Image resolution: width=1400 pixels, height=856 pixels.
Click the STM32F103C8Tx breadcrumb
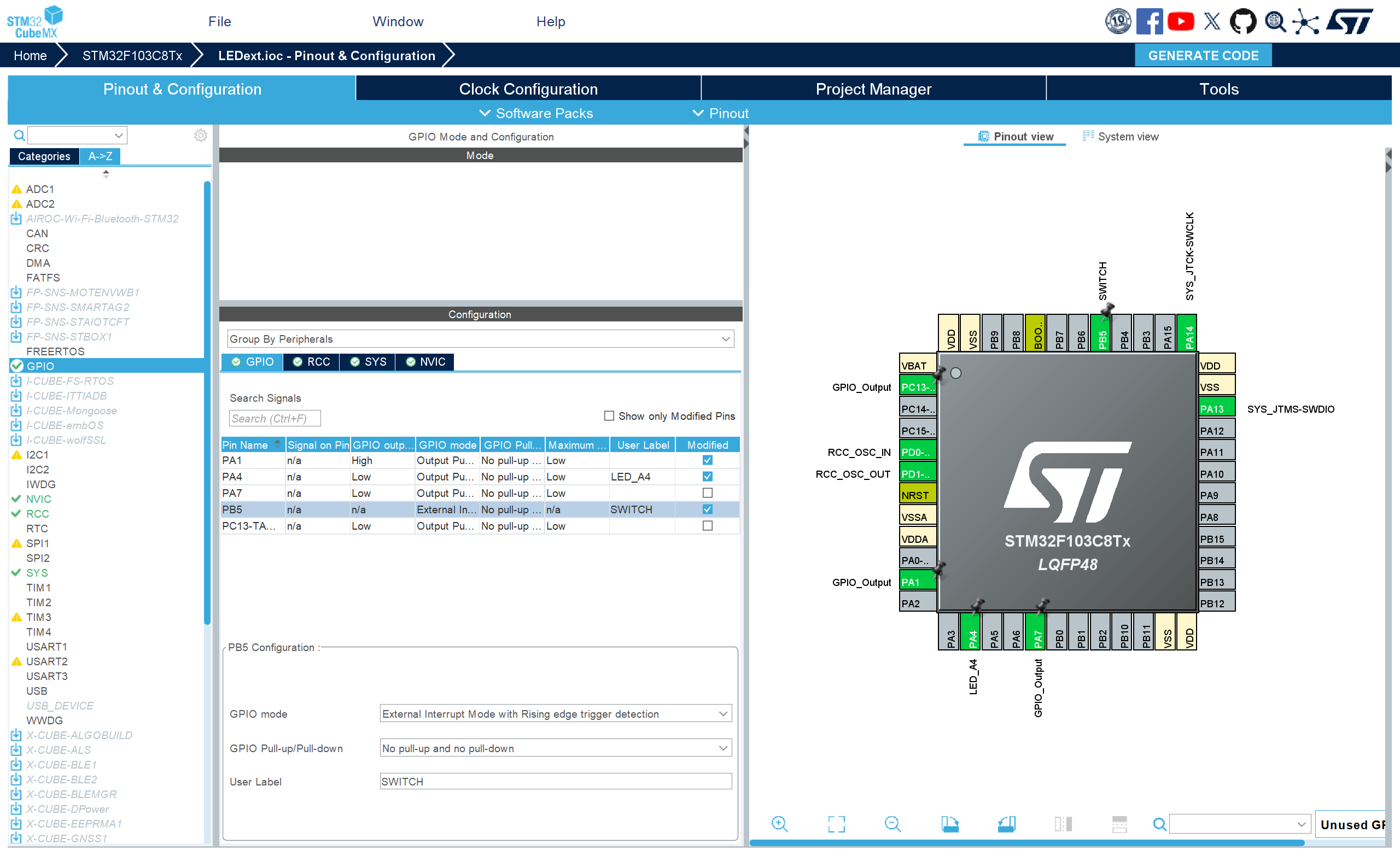point(132,56)
